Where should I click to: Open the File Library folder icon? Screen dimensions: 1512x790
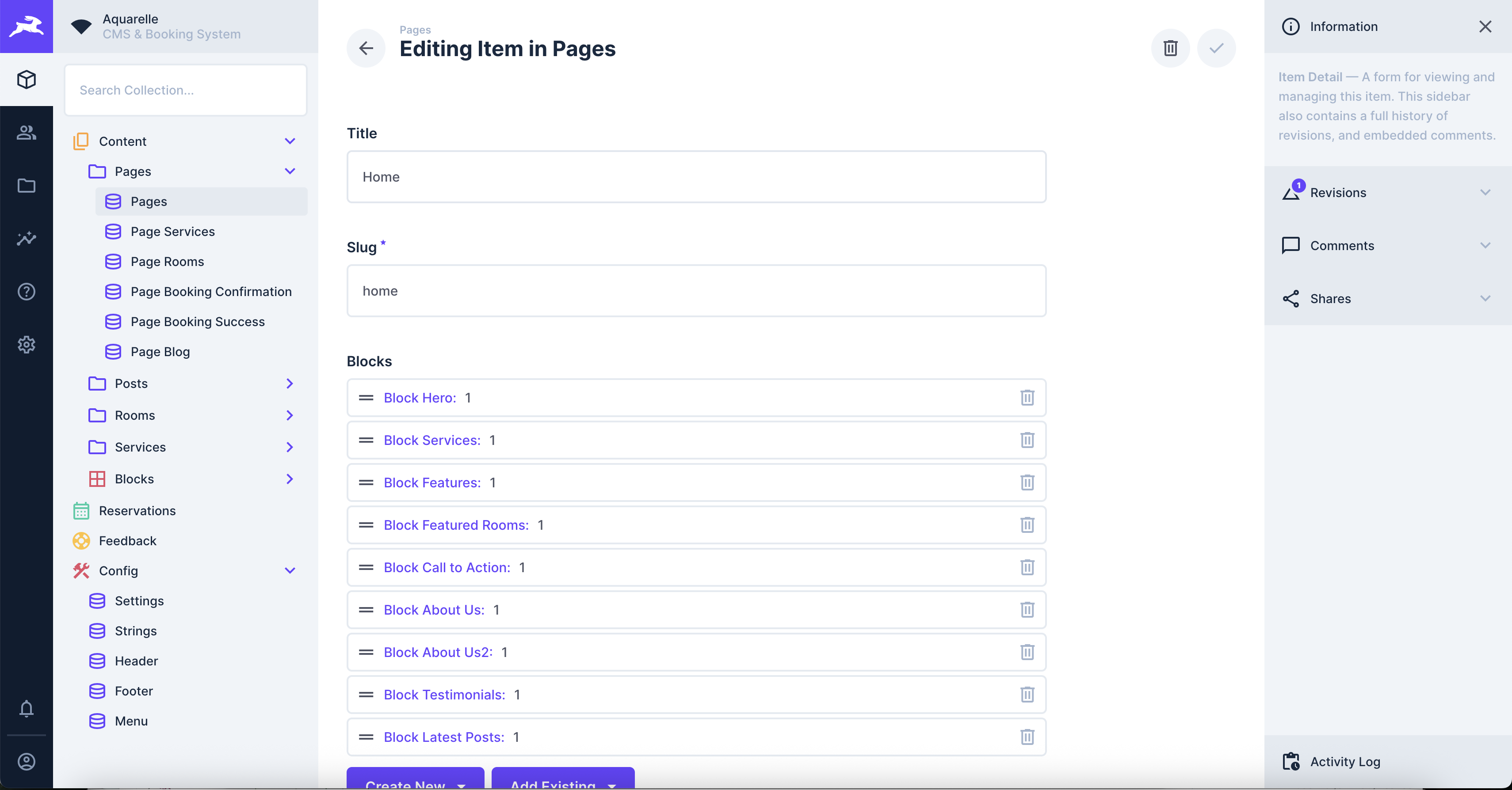[x=27, y=186]
